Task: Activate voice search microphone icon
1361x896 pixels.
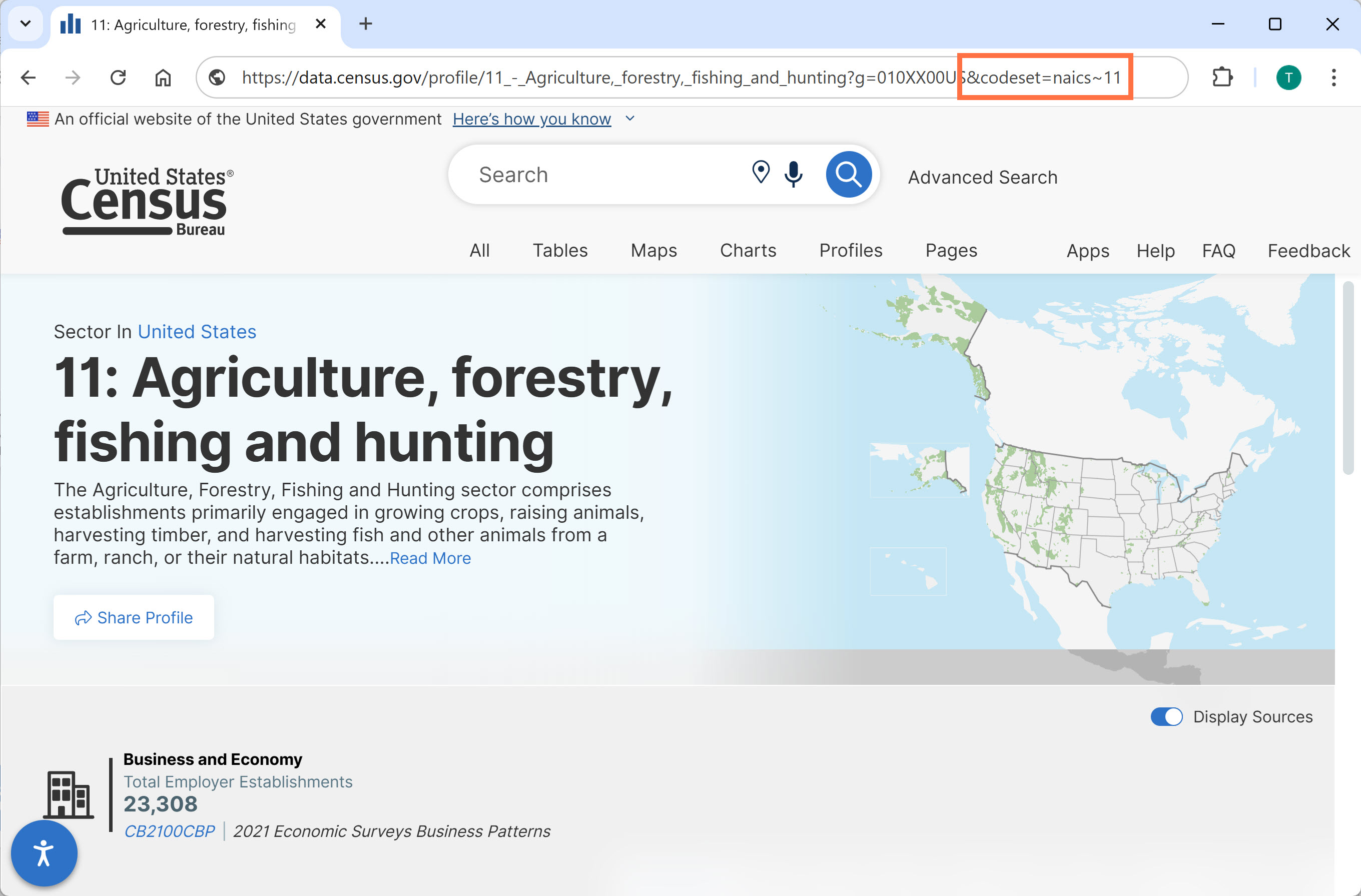Action: (793, 174)
